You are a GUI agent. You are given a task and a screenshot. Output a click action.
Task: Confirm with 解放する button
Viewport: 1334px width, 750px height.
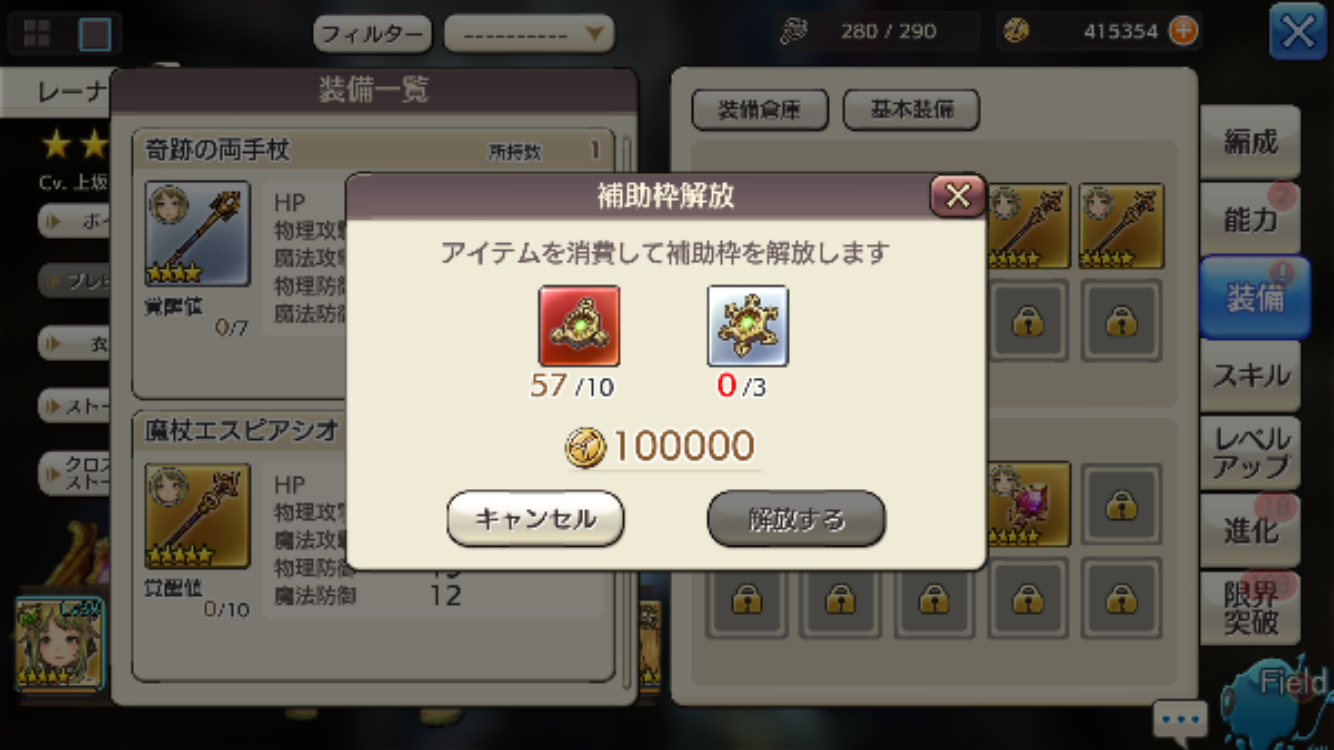tap(796, 518)
